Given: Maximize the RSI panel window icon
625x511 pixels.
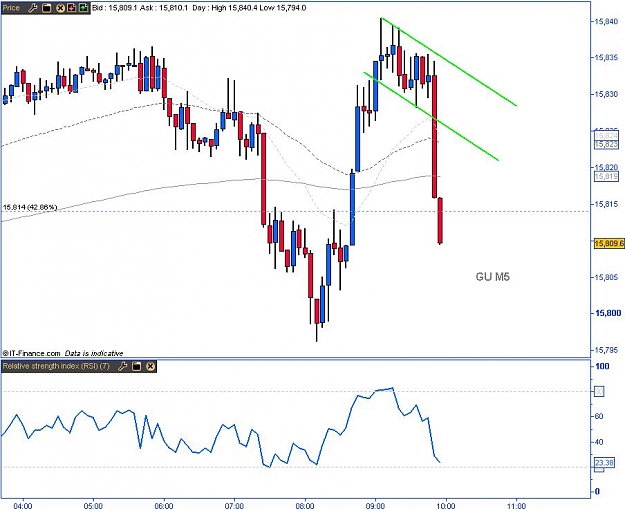Looking at the screenshot, I should point(136,366).
